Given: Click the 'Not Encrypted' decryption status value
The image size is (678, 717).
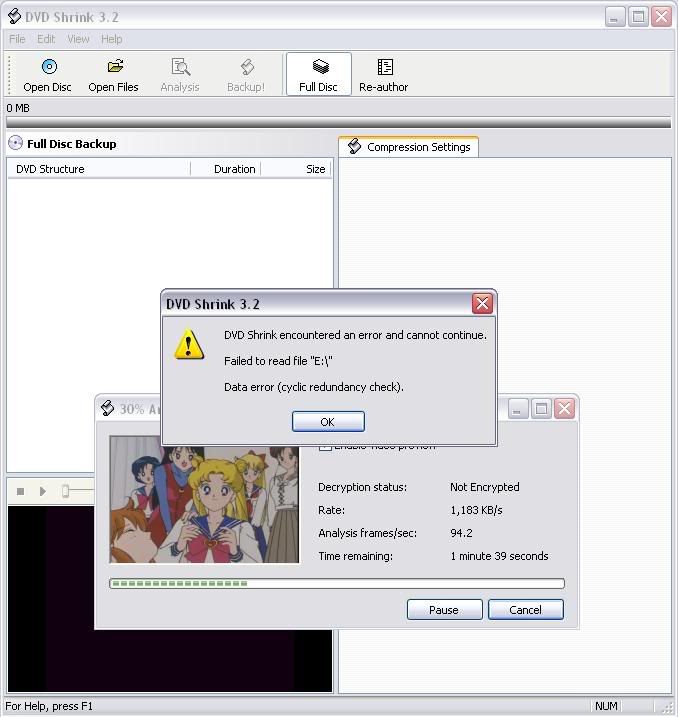Looking at the screenshot, I should [485, 487].
